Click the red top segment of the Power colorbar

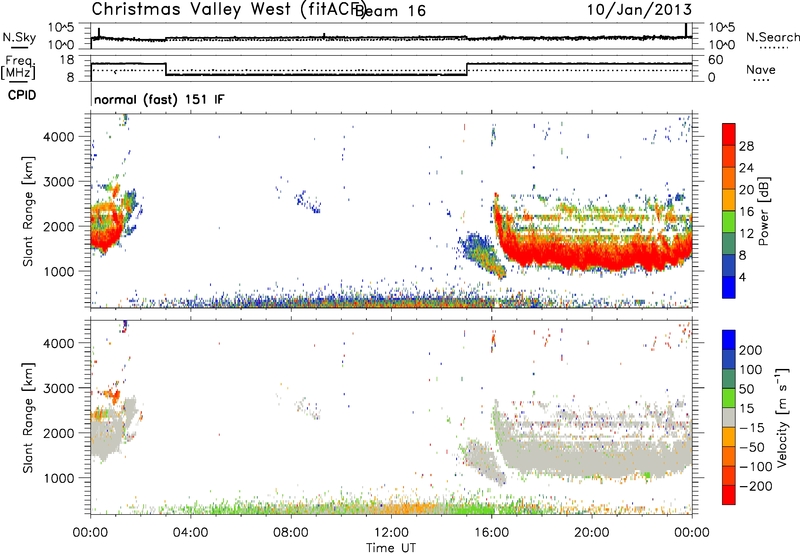pos(729,134)
